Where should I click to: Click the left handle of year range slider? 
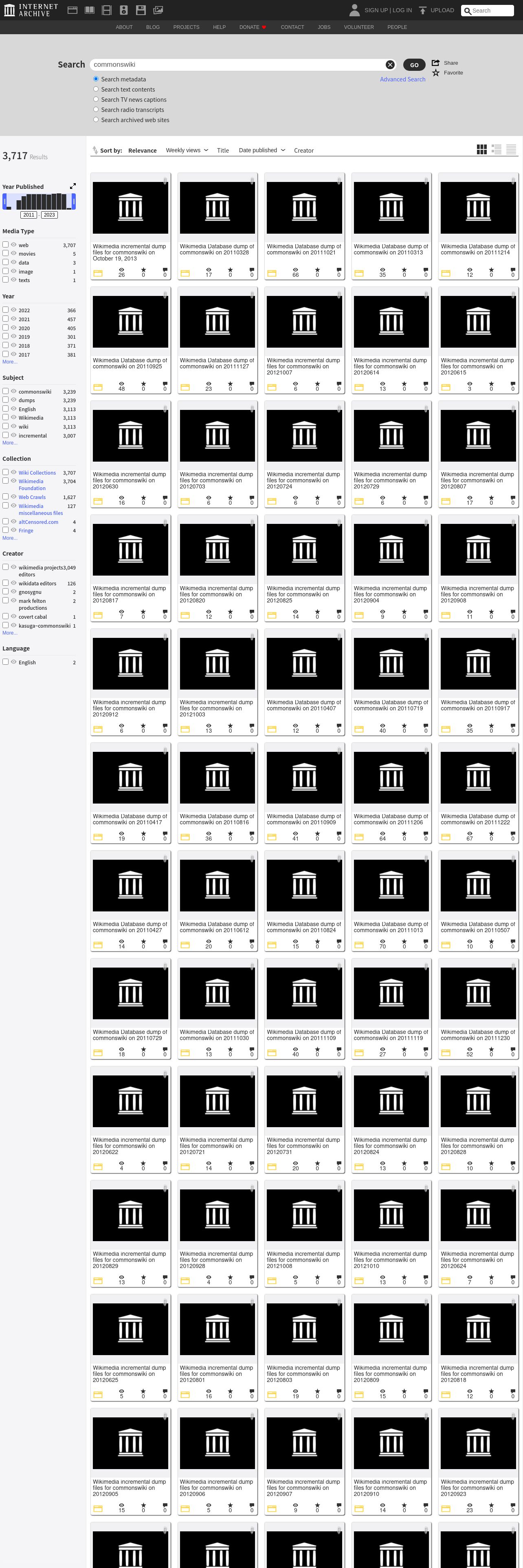[x=4, y=201]
